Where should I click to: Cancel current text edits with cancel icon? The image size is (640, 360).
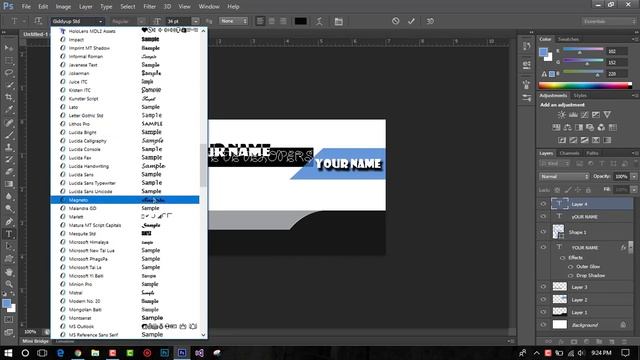(396, 21)
